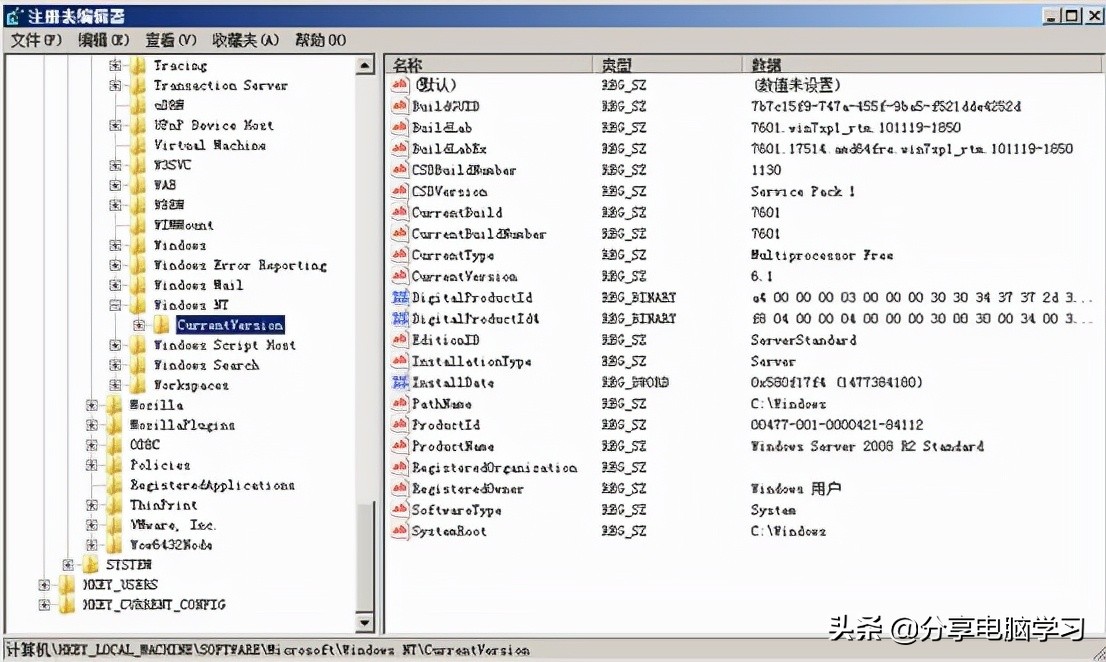The image size is (1106, 662).
Task: Select the MozillaPlugins tree key
Action: click(182, 425)
